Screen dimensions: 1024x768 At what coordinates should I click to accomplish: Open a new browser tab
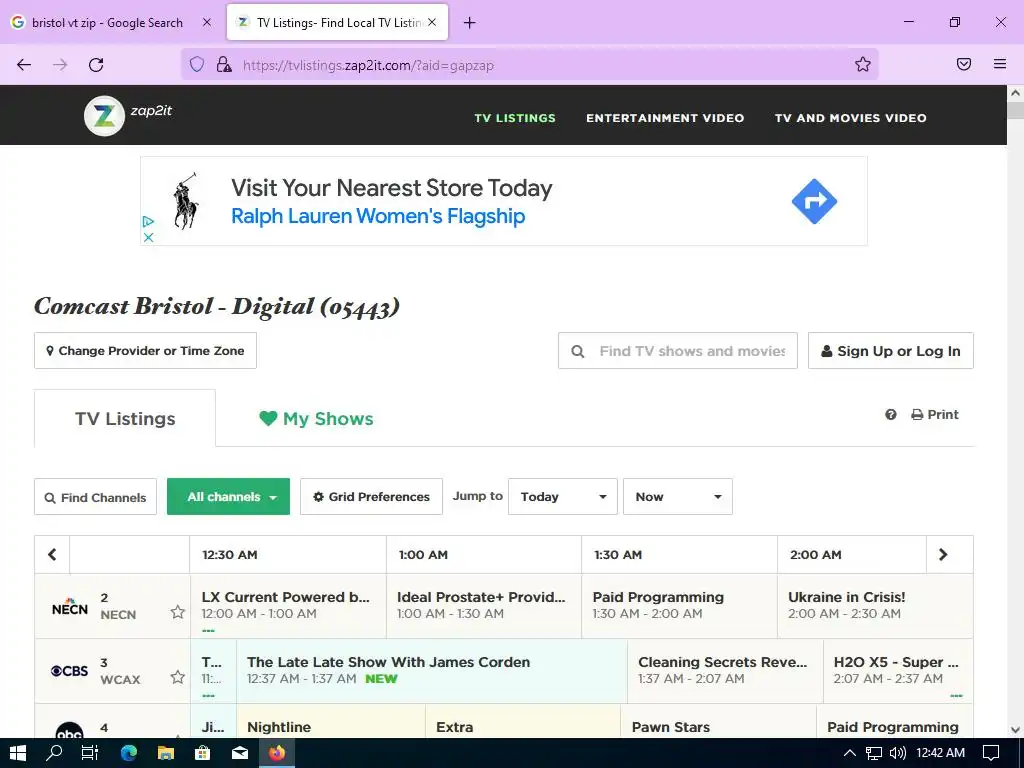[470, 23]
